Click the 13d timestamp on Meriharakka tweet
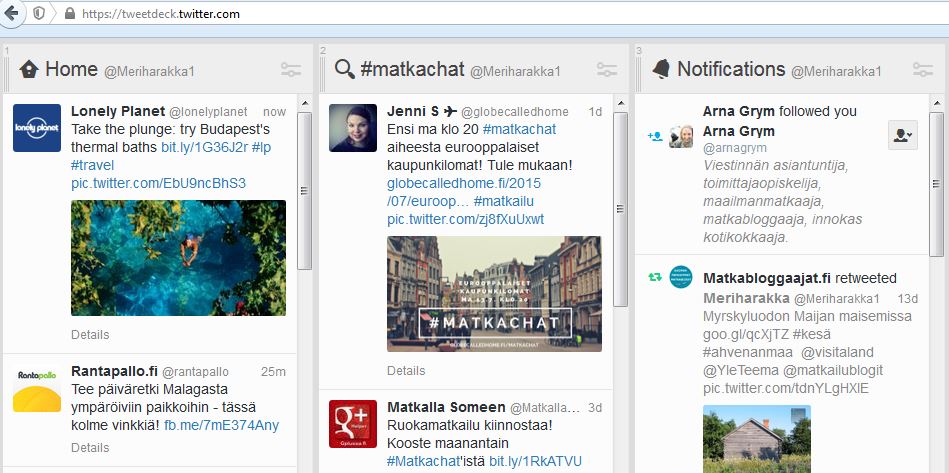 coord(907,299)
